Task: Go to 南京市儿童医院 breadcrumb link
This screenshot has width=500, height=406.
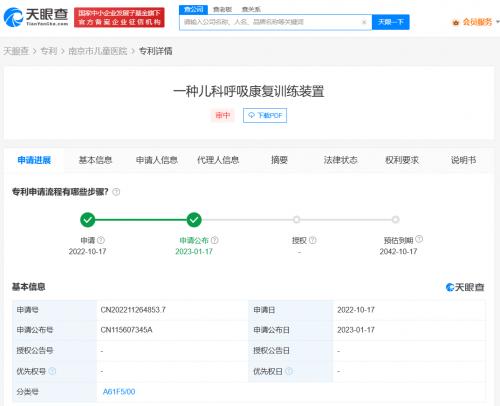Action: point(98,51)
